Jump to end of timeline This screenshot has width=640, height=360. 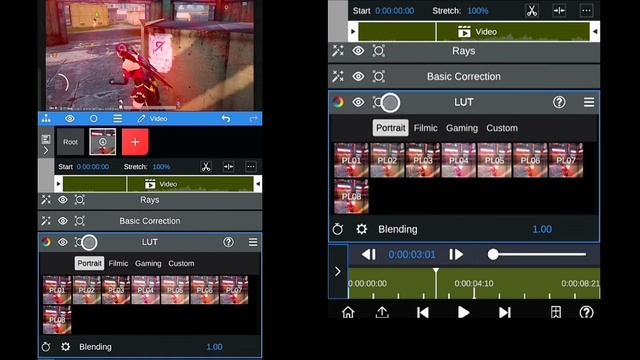pyautogui.click(x=504, y=312)
